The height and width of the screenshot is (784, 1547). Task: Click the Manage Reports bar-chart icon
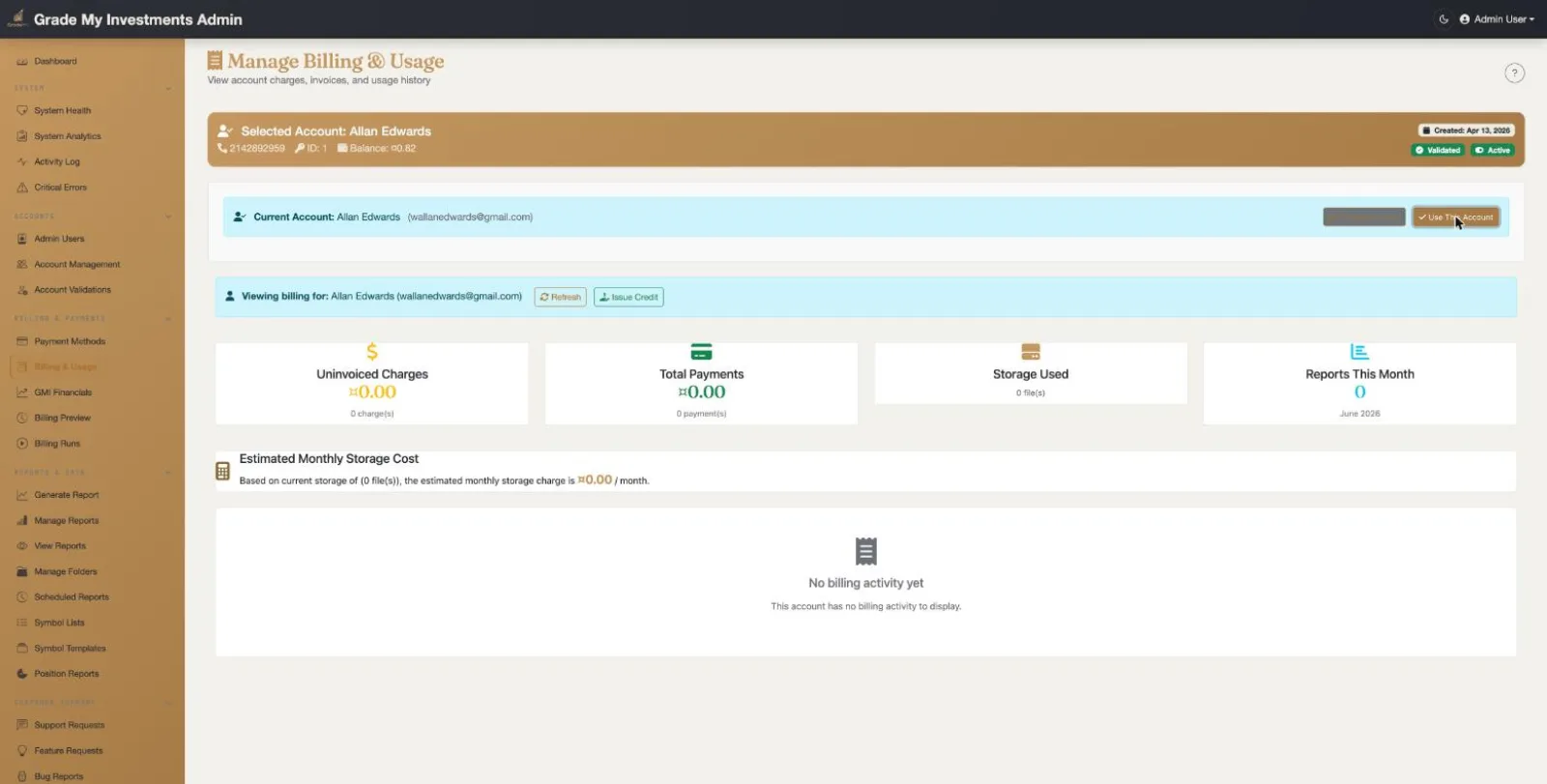point(22,520)
